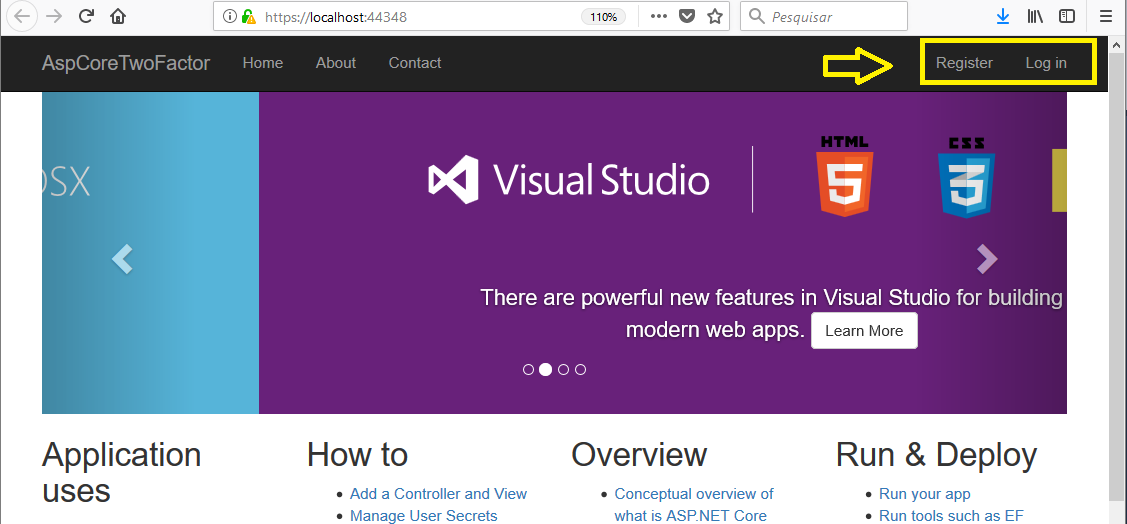
Task: Toggle the sidebar view icon
Action: pos(1067,17)
